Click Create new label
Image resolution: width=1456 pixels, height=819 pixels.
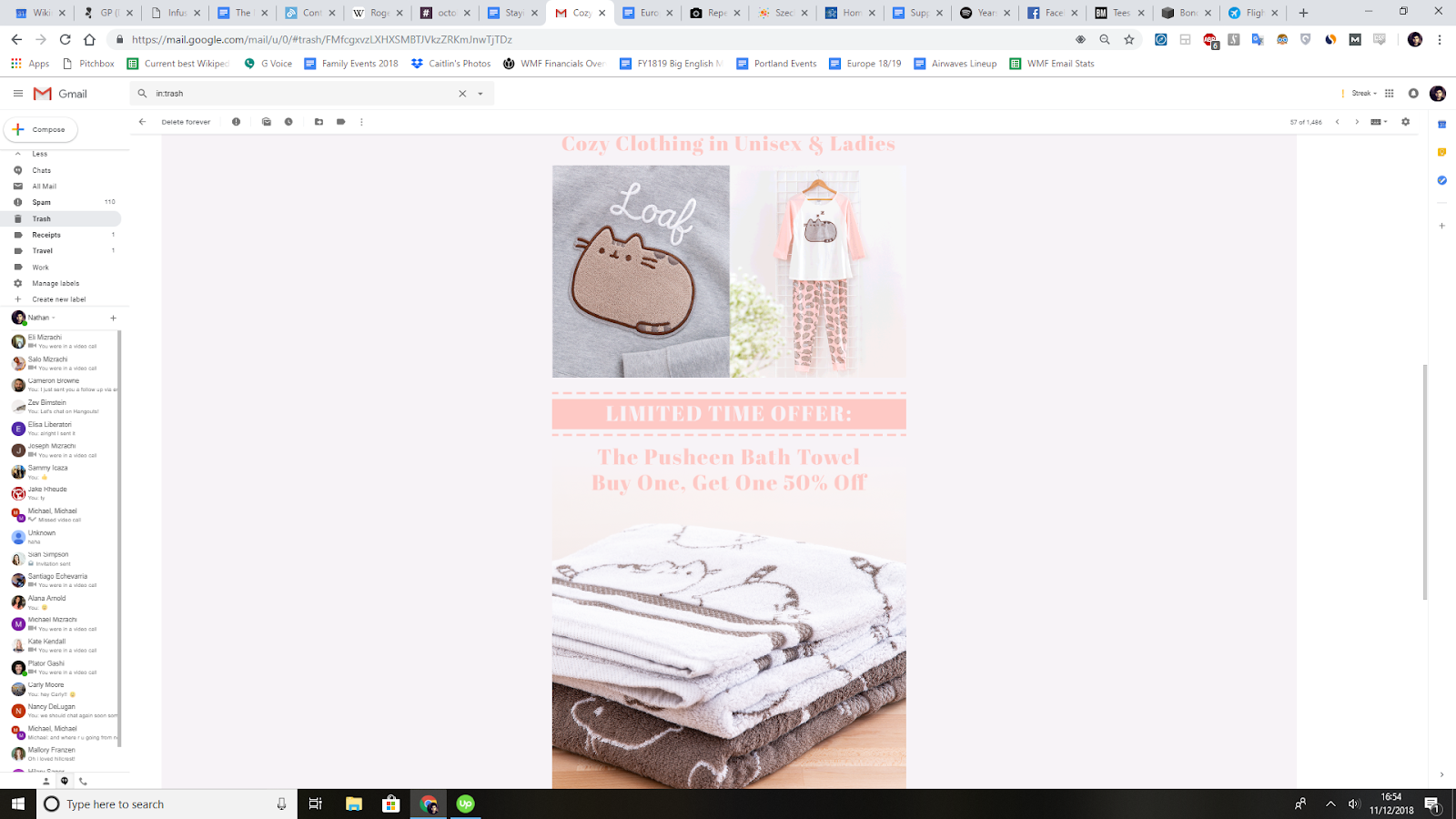click(x=60, y=299)
